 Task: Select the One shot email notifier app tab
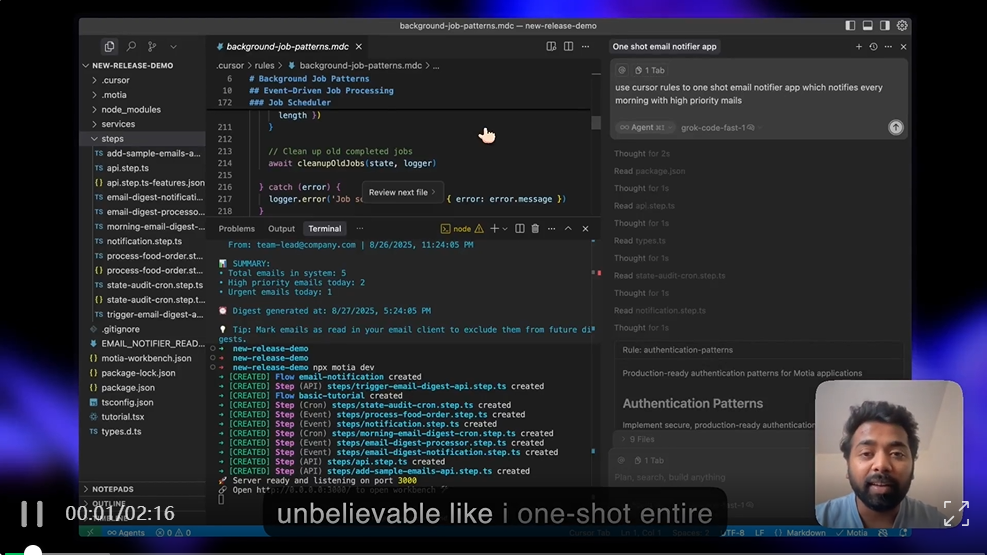click(x=664, y=47)
